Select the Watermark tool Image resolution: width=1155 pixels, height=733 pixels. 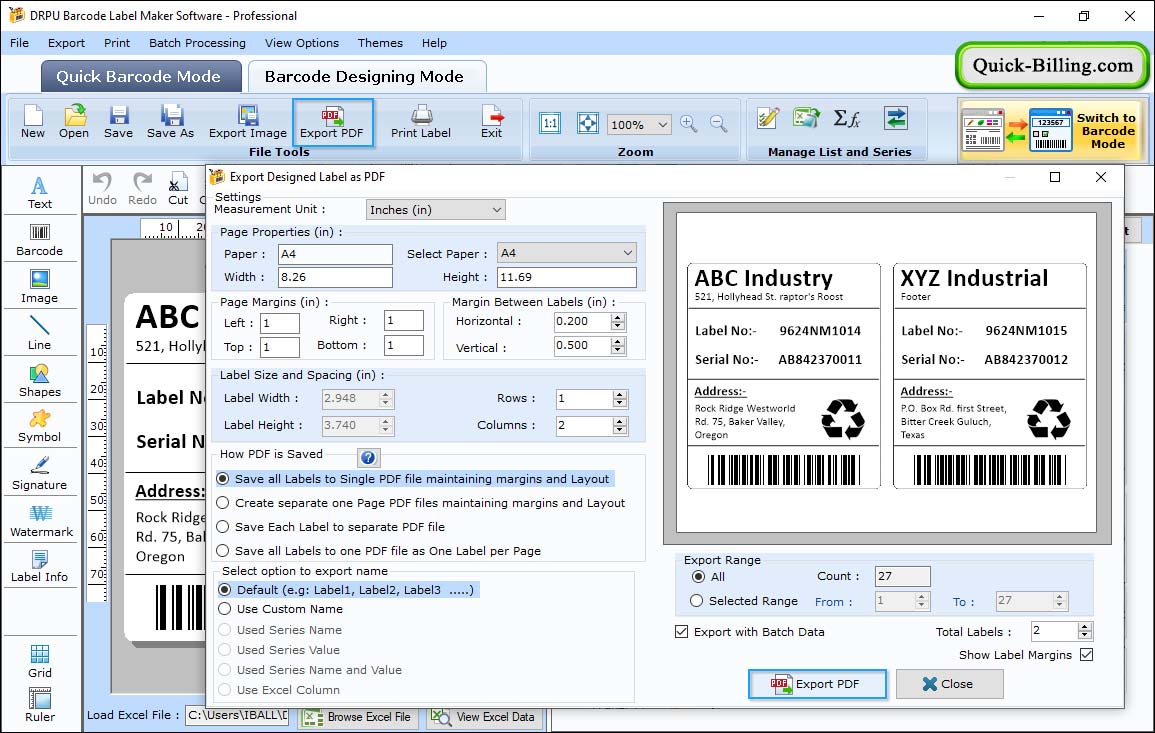(41, 521)
